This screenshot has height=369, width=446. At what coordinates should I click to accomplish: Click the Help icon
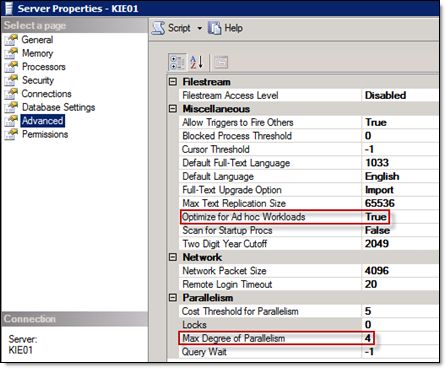214,28
